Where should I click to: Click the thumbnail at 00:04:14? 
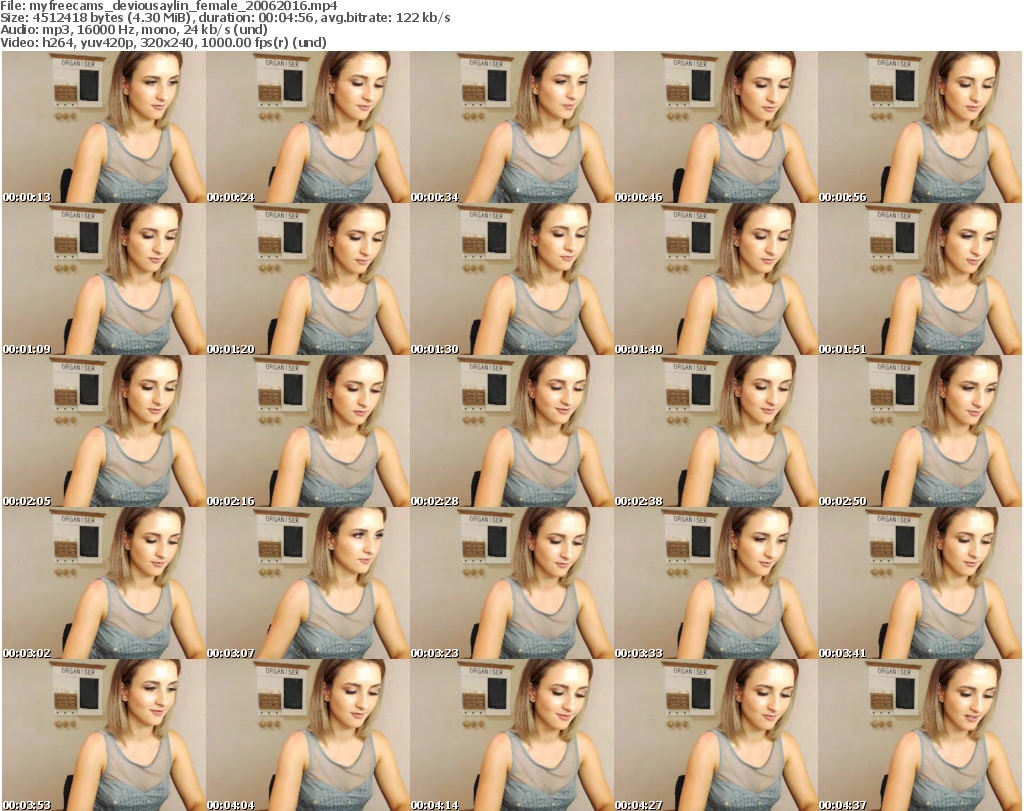pyautogui.click(x=511, y=735)
